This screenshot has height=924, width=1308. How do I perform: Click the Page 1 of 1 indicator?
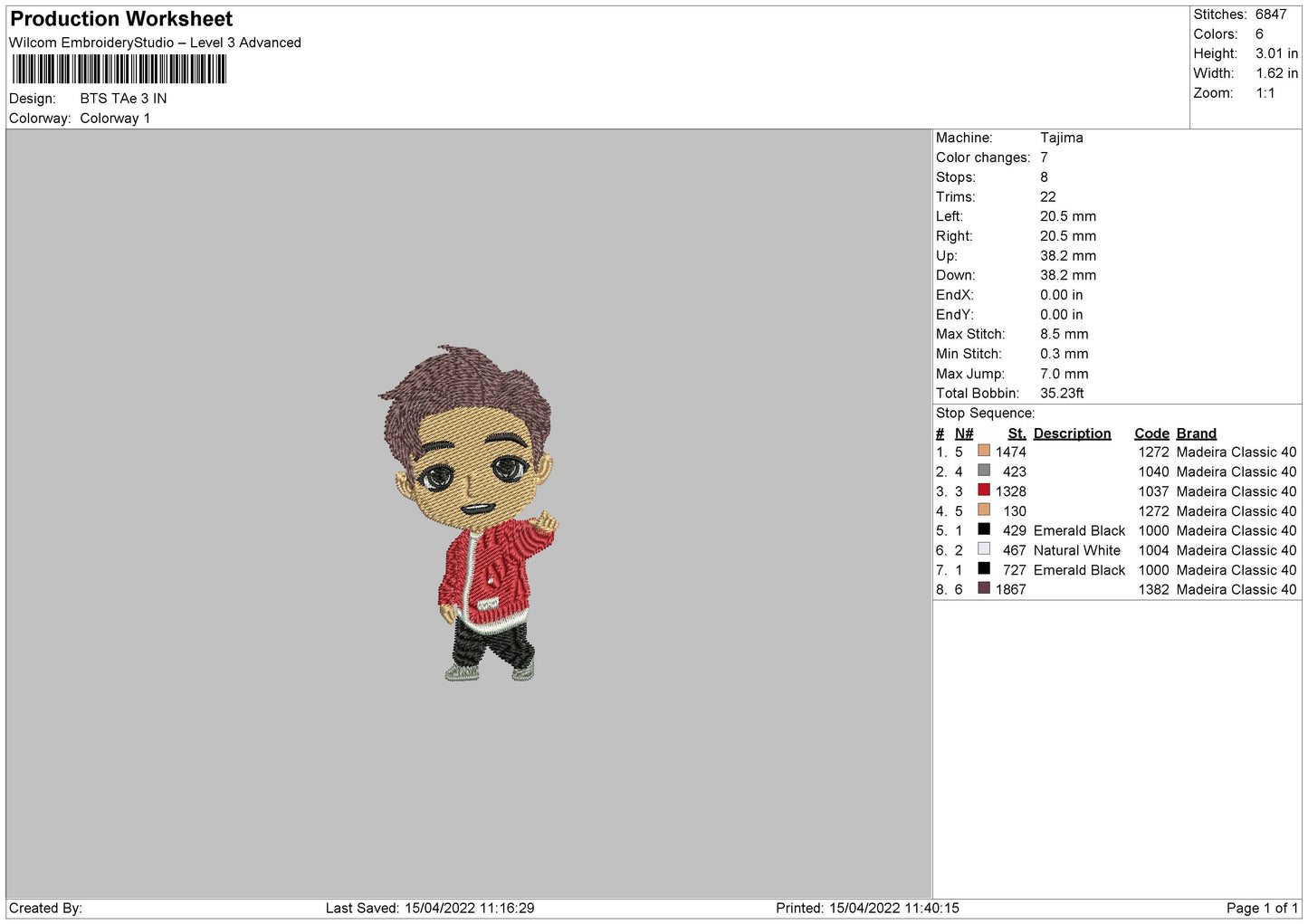[1262, 908]
